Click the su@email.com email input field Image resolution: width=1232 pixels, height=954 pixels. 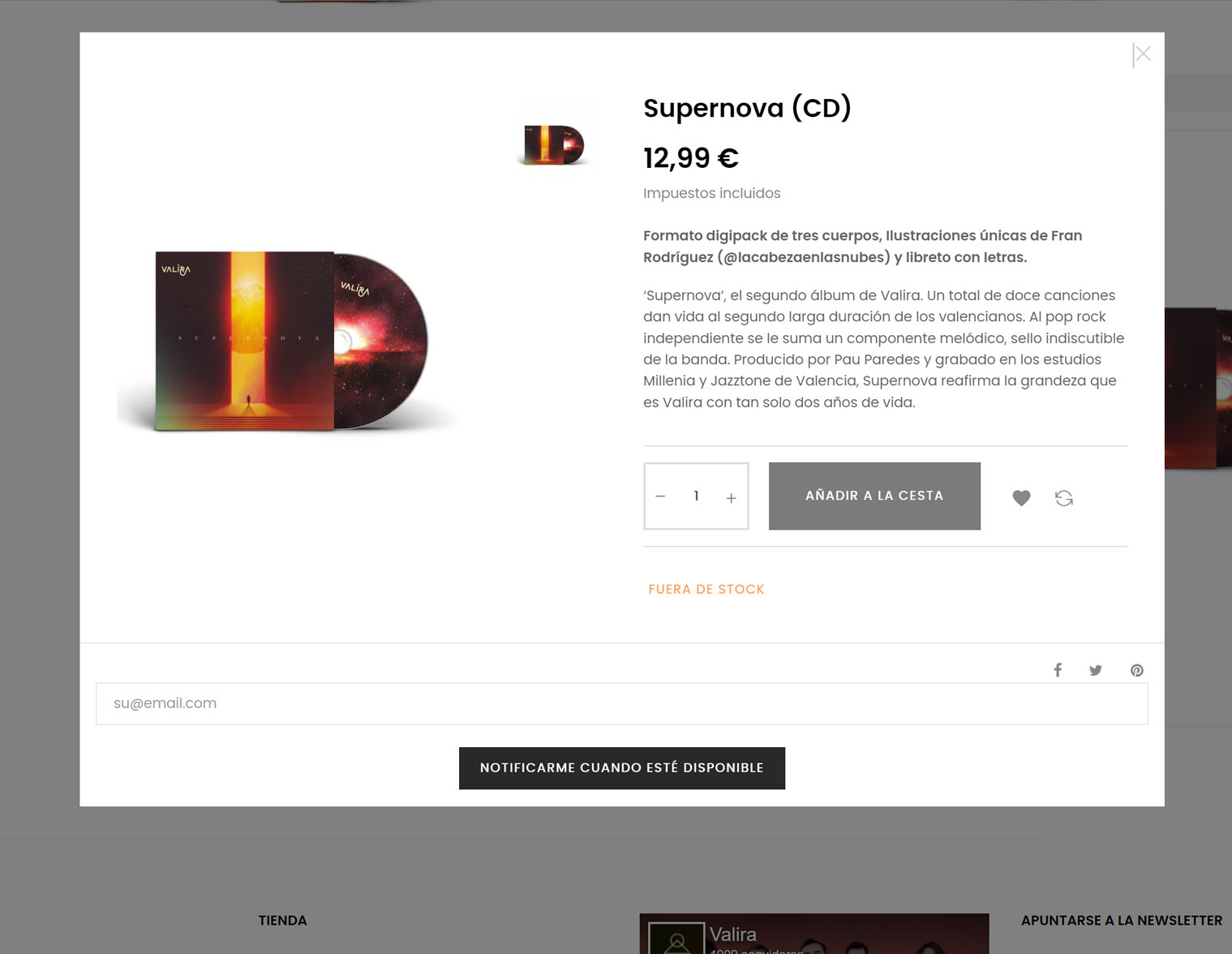pyautogui.click(x=622, y=703)
